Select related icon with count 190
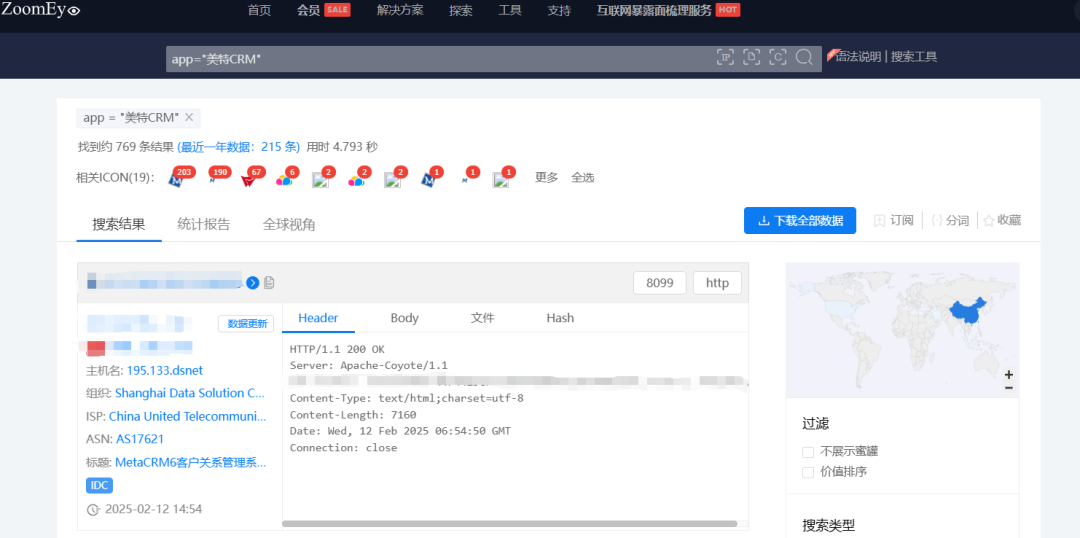 point(212,180)
